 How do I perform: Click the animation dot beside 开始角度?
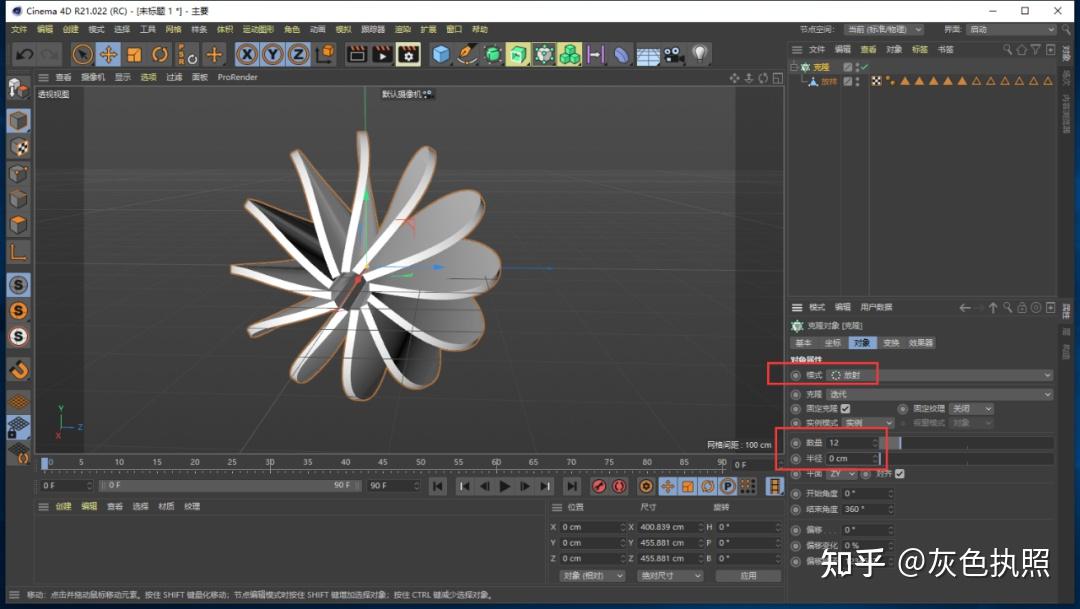tap(796, 494)
